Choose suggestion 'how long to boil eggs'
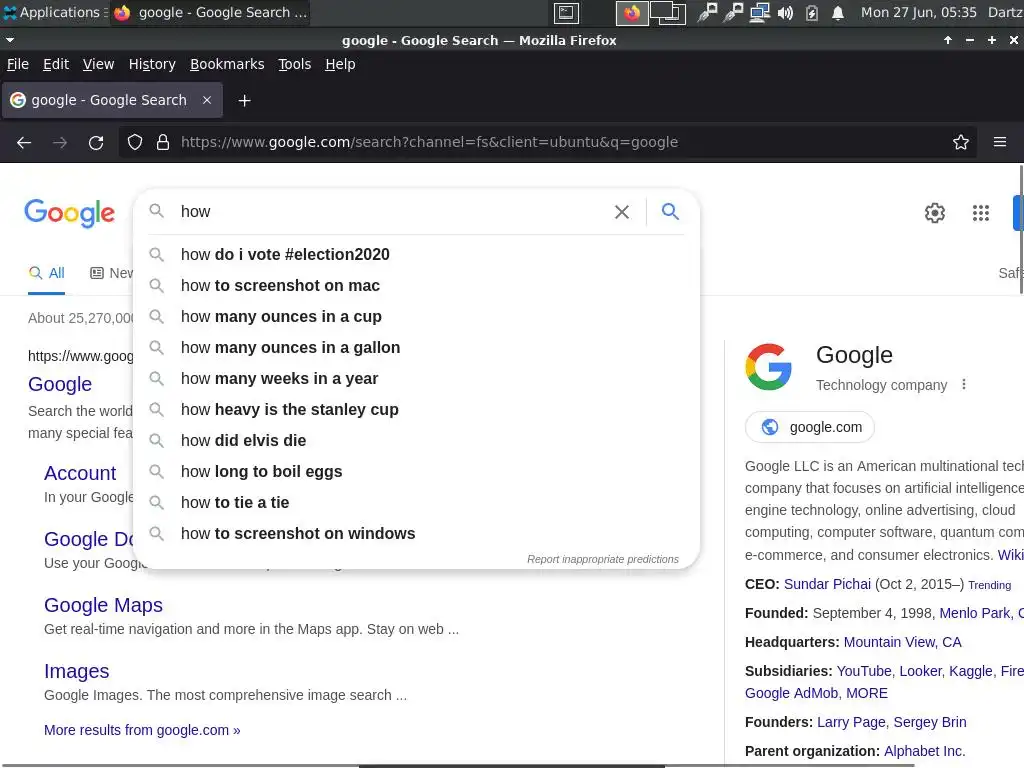Image resolution: width=1024 pixels, height=768 pixels. coord(416,472)
